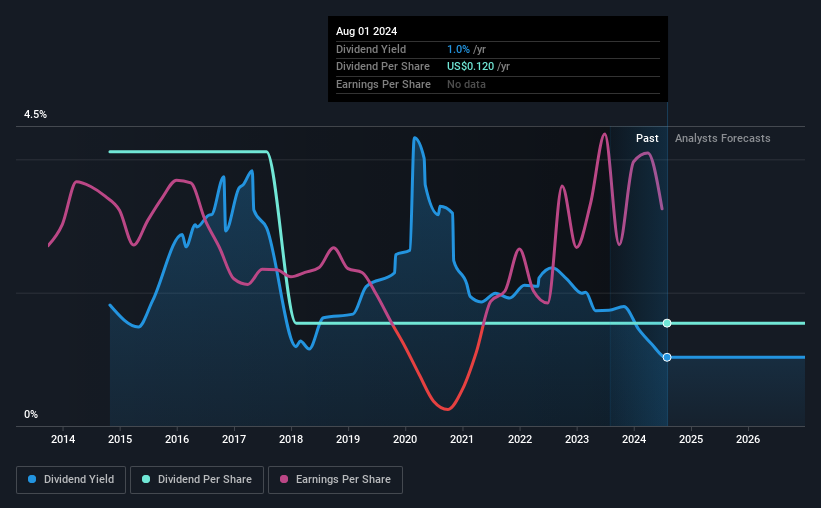
Task: Click the 'US$0.120' dividend per share value
Action: pyautogui.click(x=470, y=67)
